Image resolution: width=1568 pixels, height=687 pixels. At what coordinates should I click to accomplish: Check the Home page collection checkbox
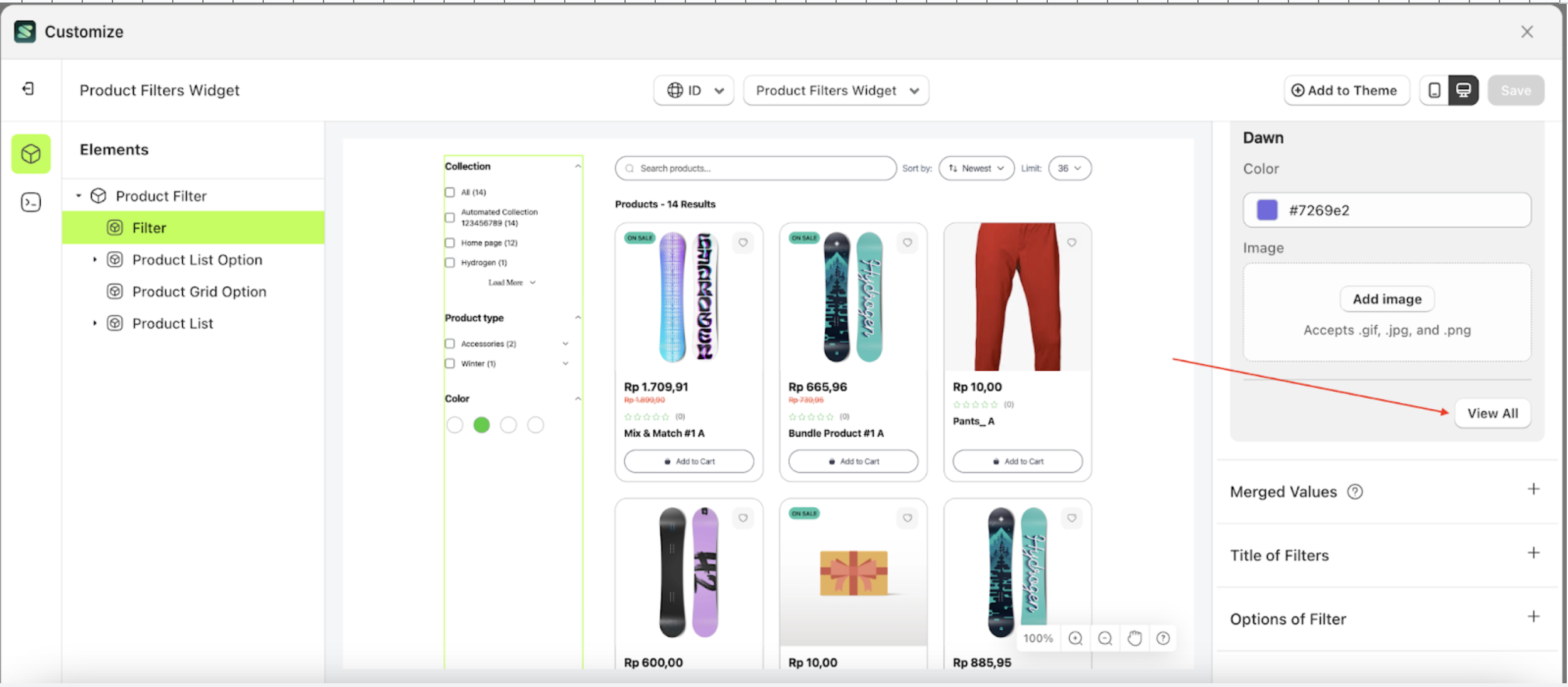[450, 242]
